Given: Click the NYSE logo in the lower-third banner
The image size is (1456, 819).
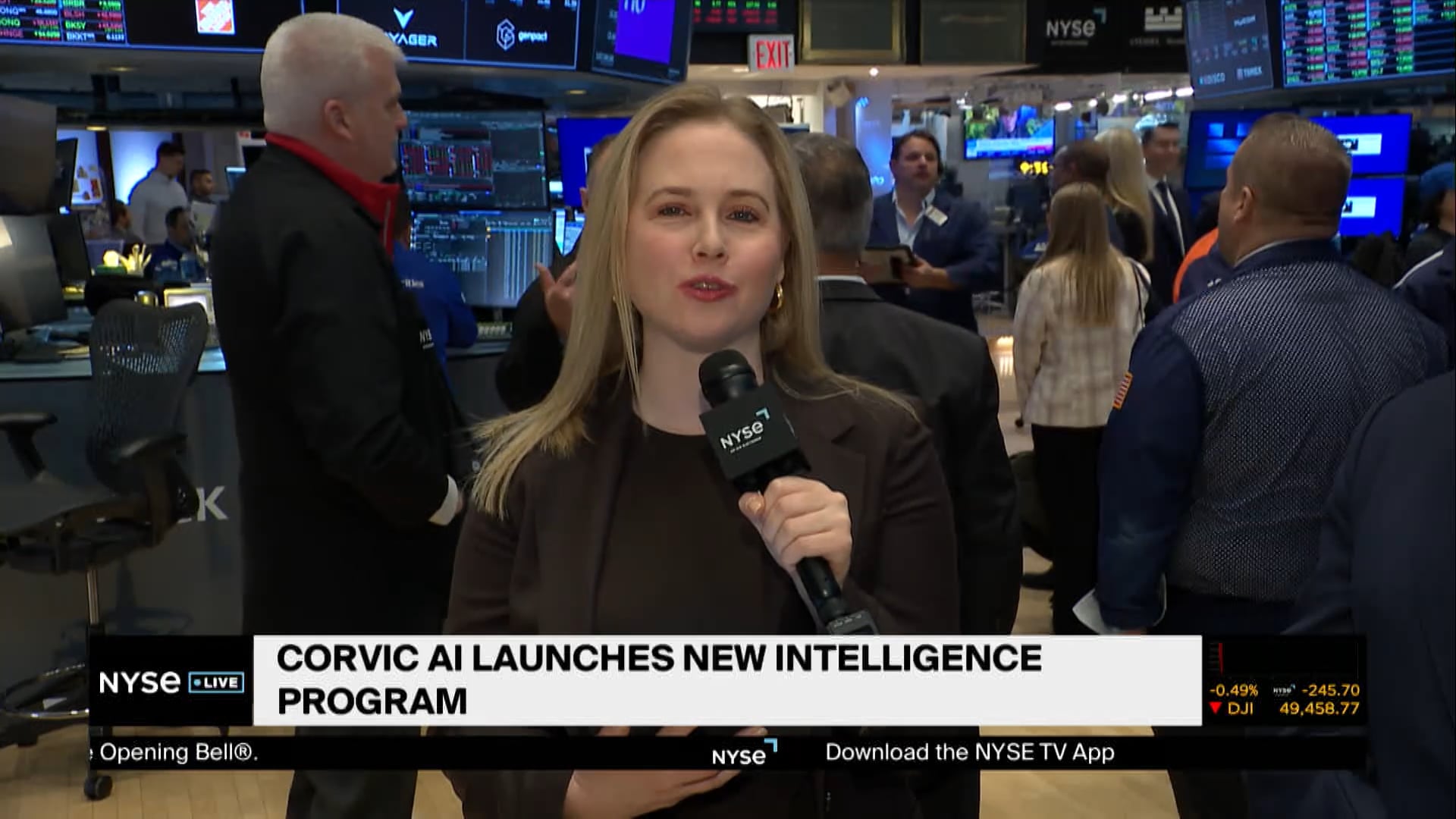Looking at the screenshot, I should pos(140,682).
